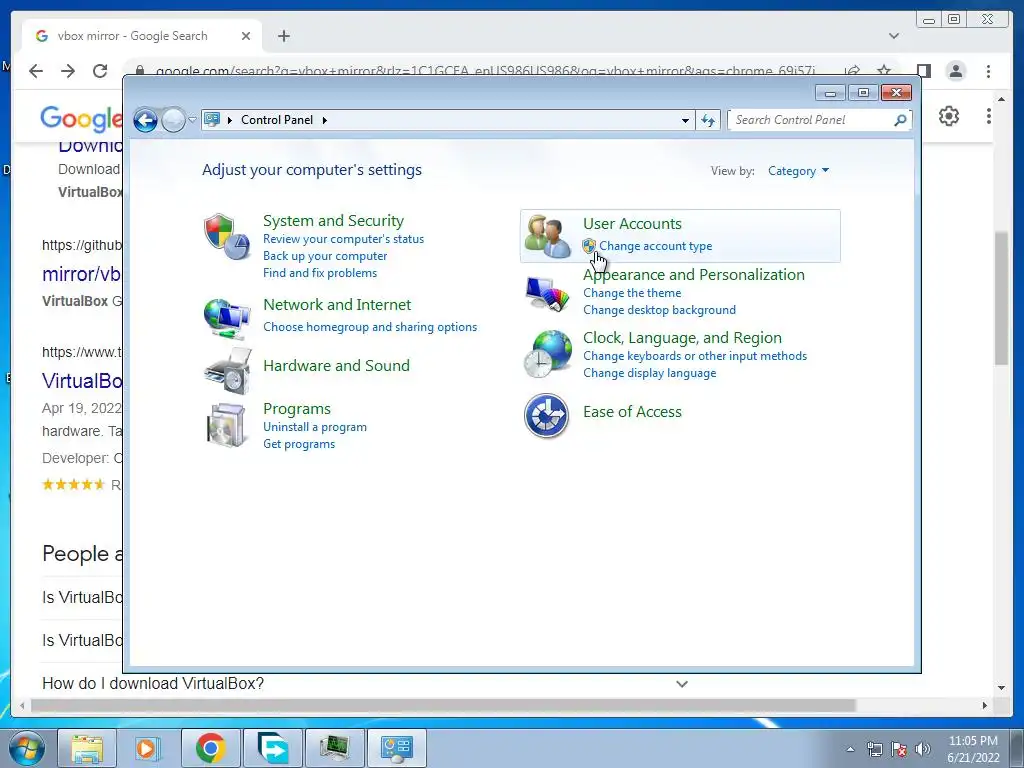Click Get programs link
1024x768 pixels.
click(299, 444)
